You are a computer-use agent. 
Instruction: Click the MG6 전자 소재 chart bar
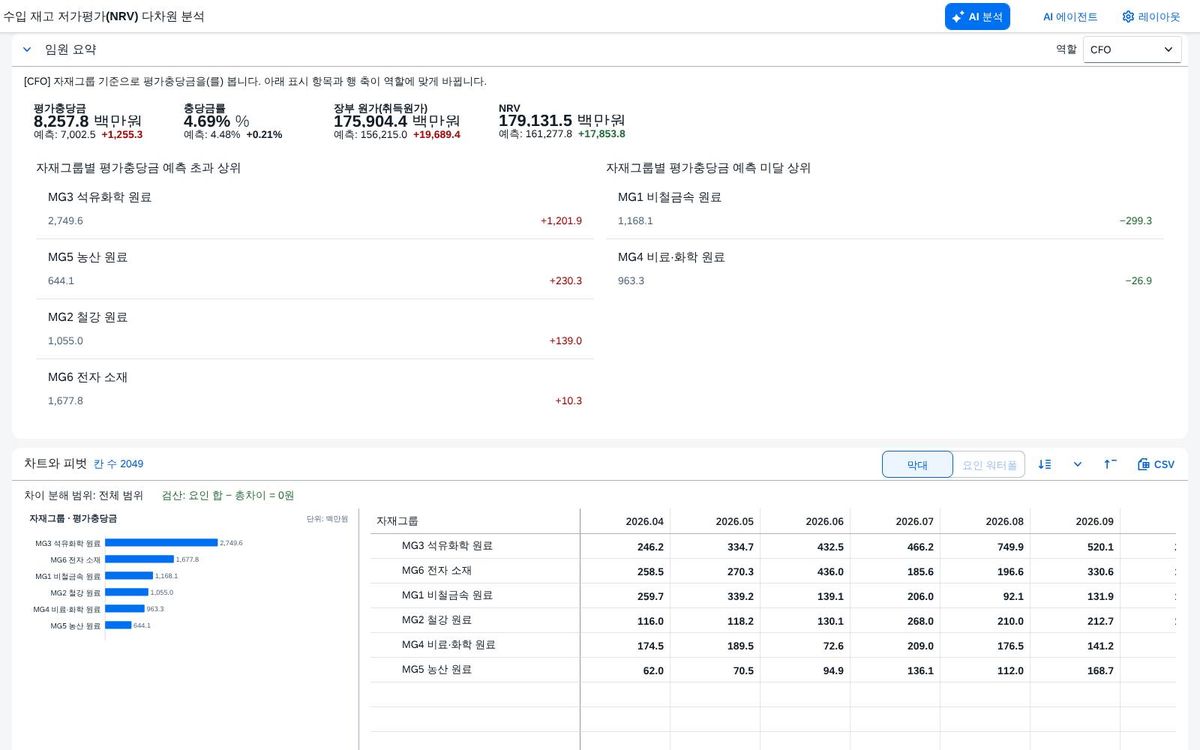click(x=139, y=559)
